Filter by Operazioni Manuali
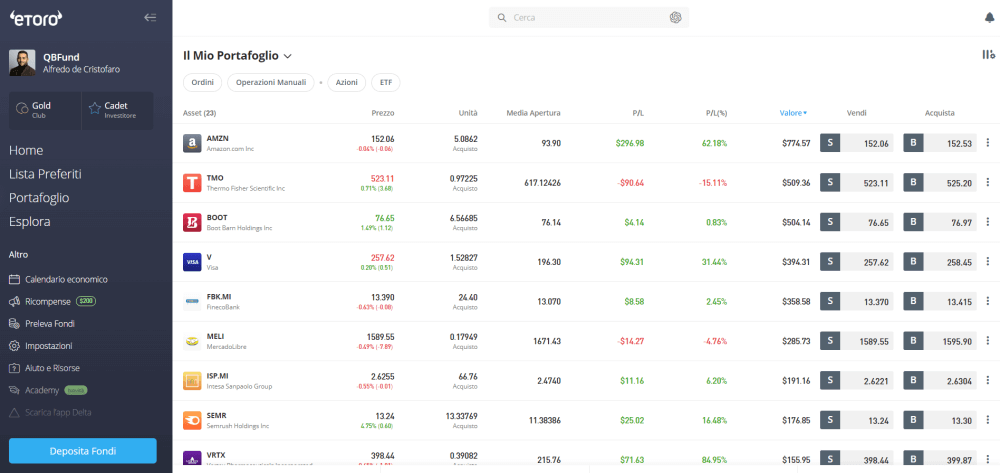Viewport: 1000px width, 473px height. (x=271, y=83)
